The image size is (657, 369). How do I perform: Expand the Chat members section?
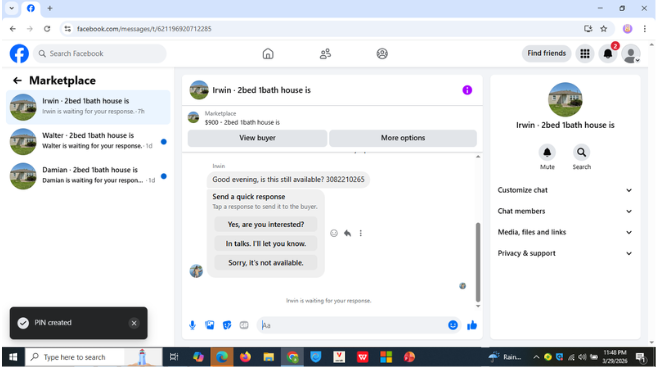(x=565, y=211)
